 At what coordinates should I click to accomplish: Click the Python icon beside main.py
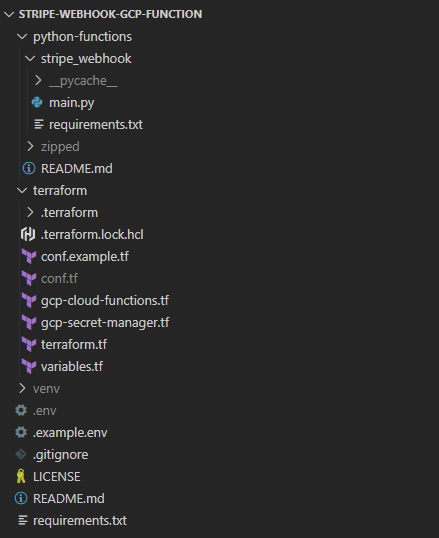tap(37, 102)
